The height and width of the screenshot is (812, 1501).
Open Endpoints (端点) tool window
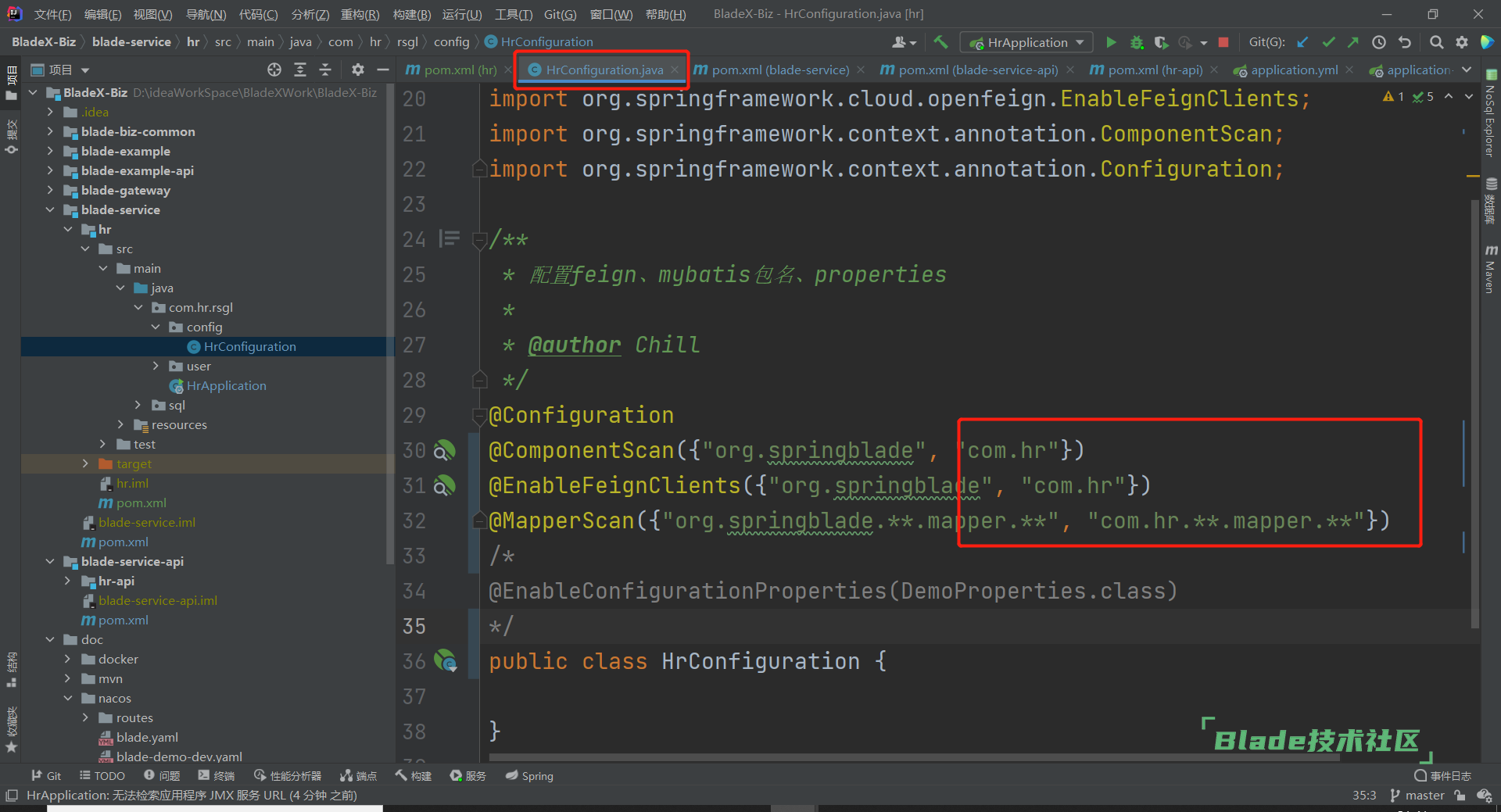point(359,775)
